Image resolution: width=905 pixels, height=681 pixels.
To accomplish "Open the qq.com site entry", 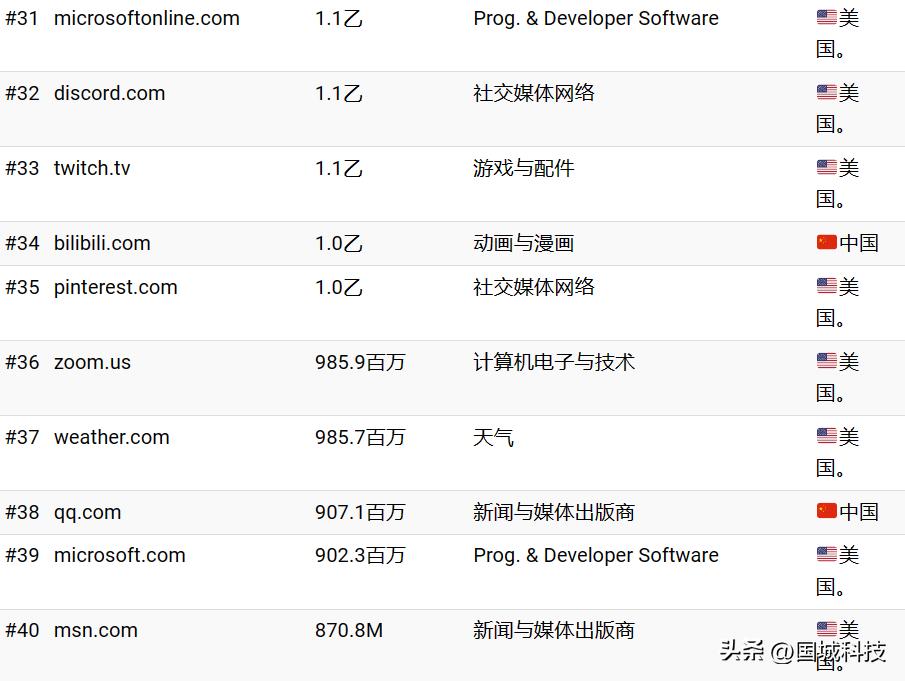I will [x=87, y=511].
